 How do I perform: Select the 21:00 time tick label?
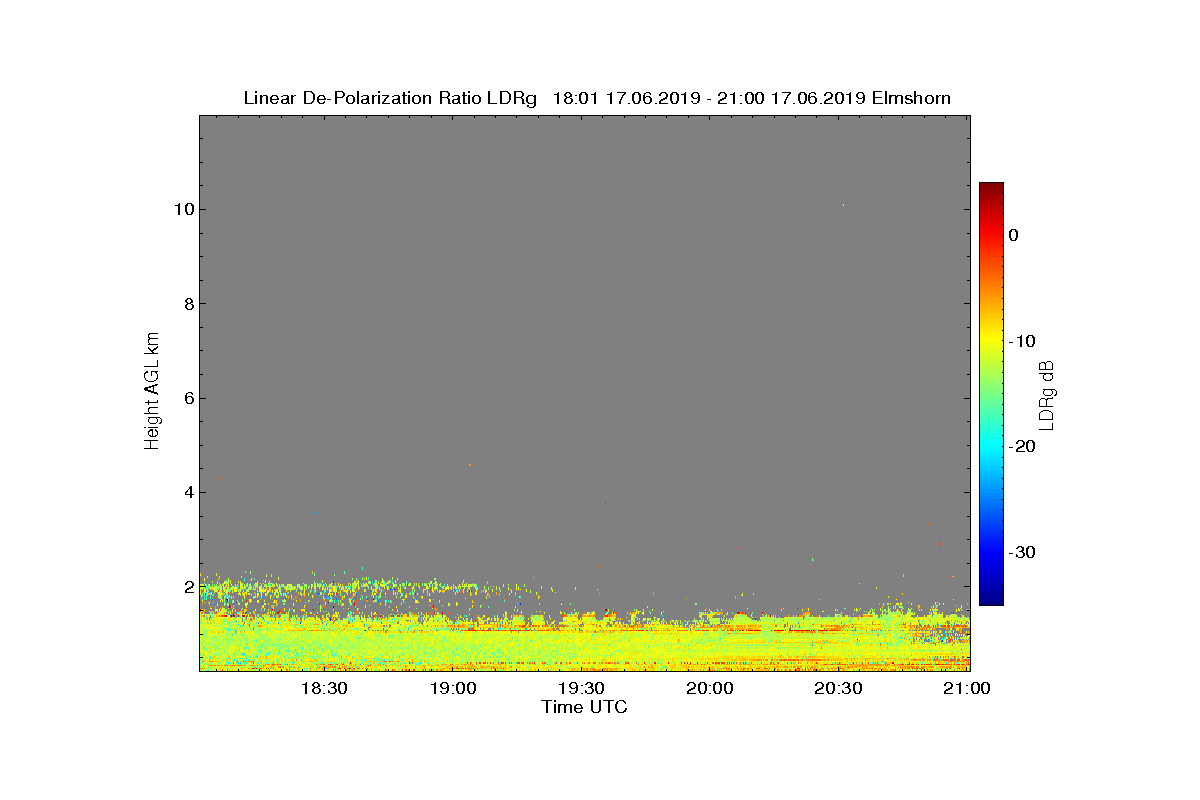pos(967,688)
